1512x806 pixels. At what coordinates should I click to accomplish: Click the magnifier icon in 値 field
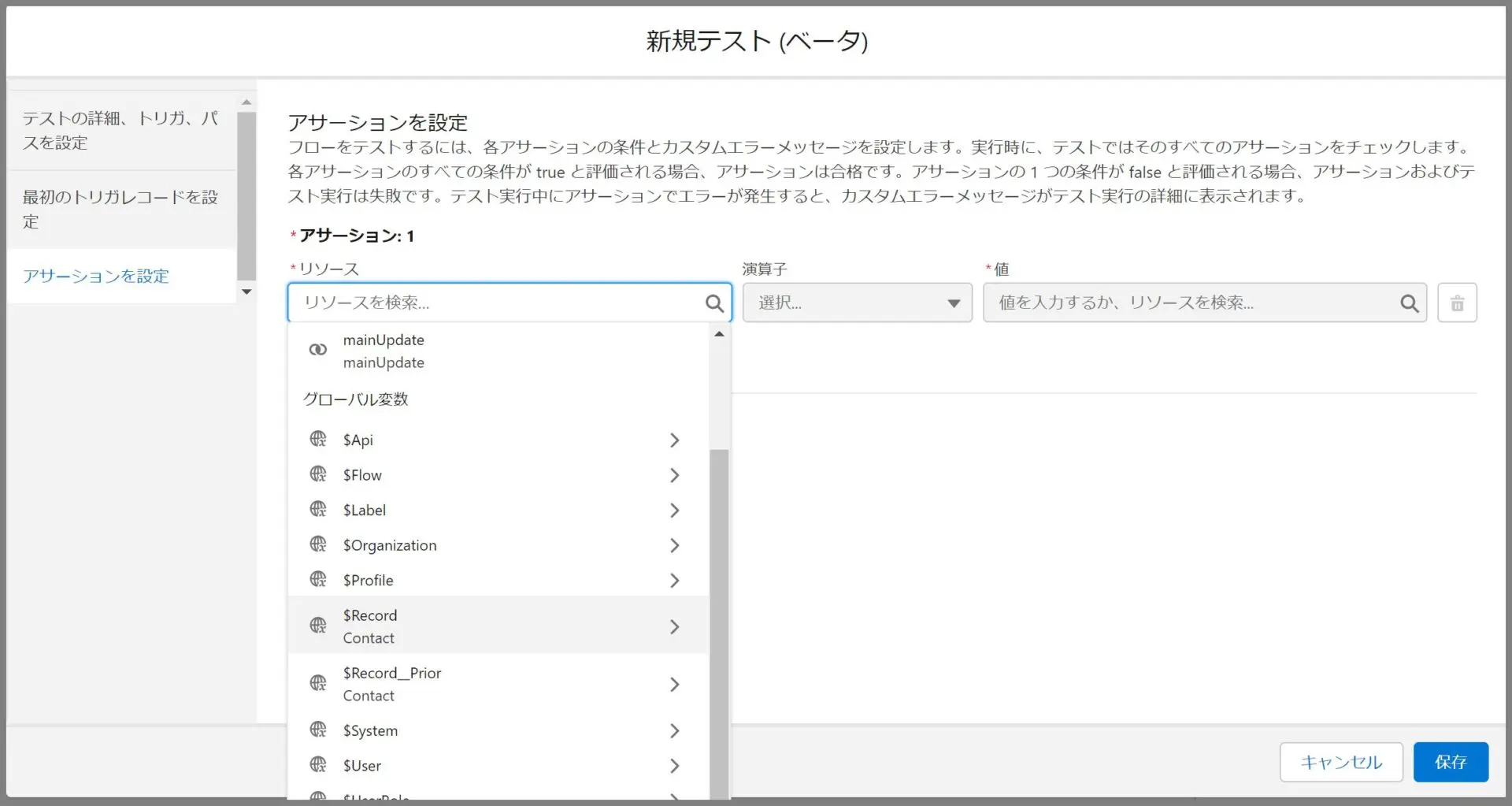[x=1409, y=303]
